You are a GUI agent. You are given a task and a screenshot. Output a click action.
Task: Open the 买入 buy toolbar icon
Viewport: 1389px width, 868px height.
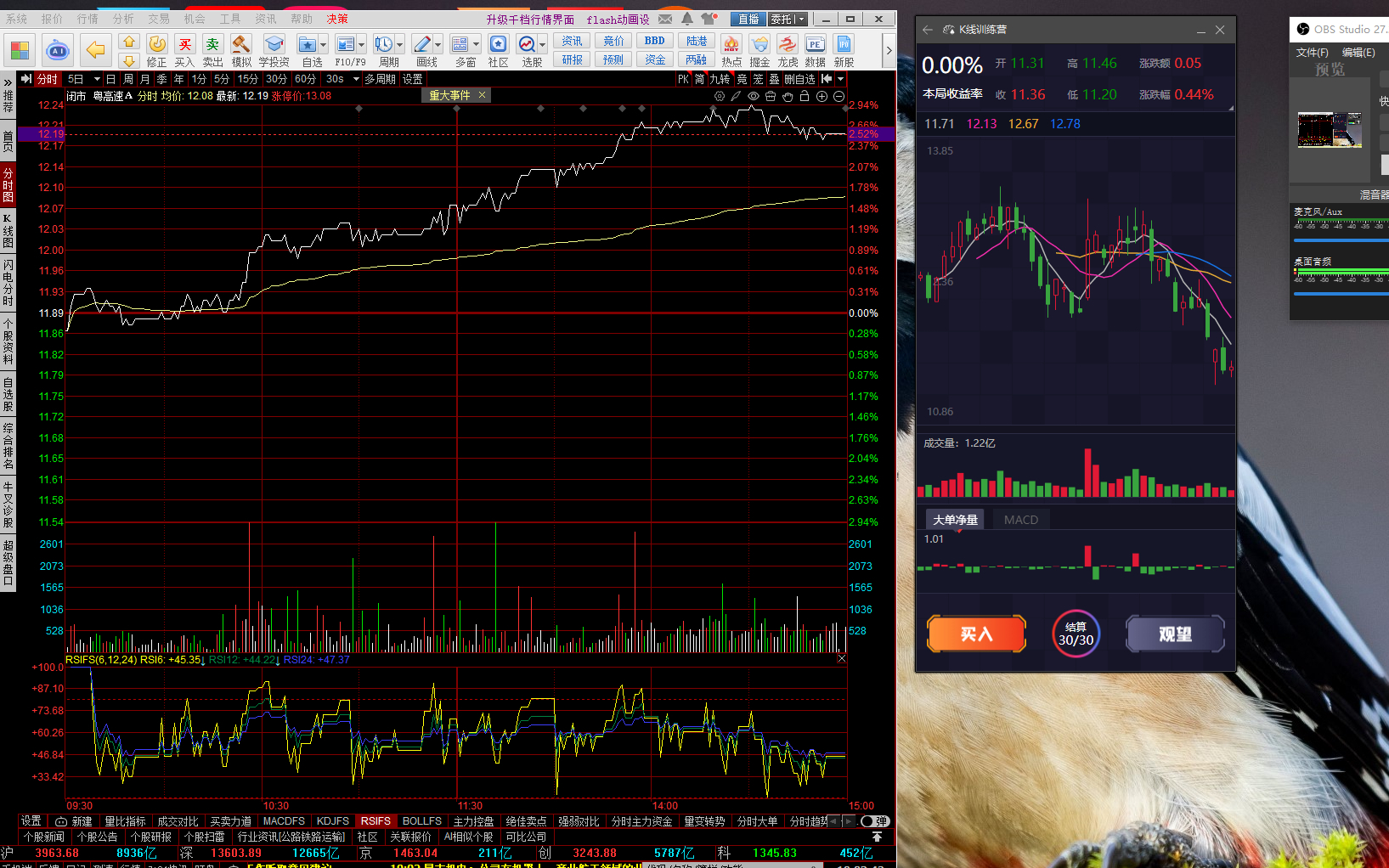tap(184, 51)
